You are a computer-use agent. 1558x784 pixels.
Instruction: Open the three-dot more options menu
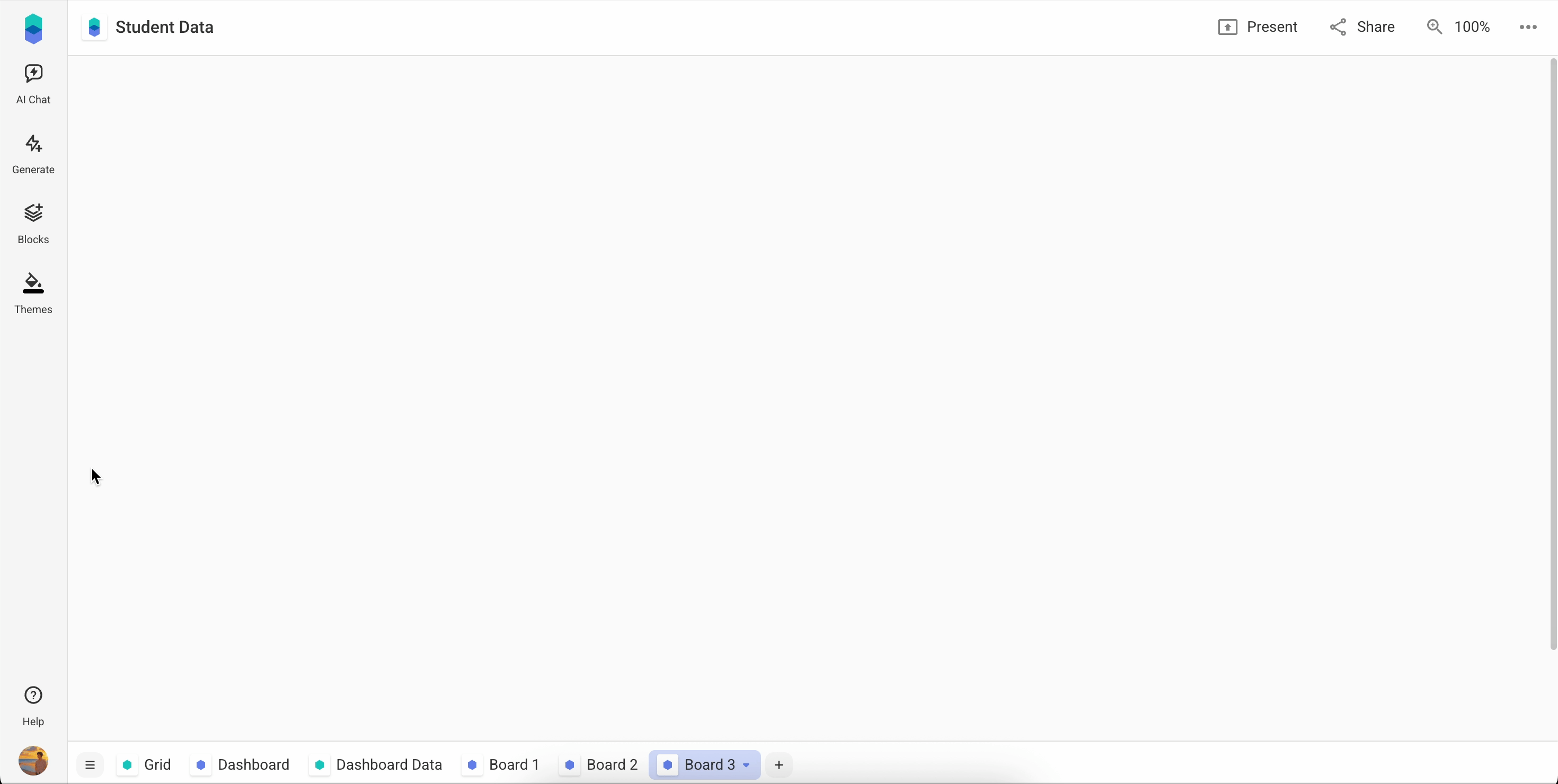1528,27
